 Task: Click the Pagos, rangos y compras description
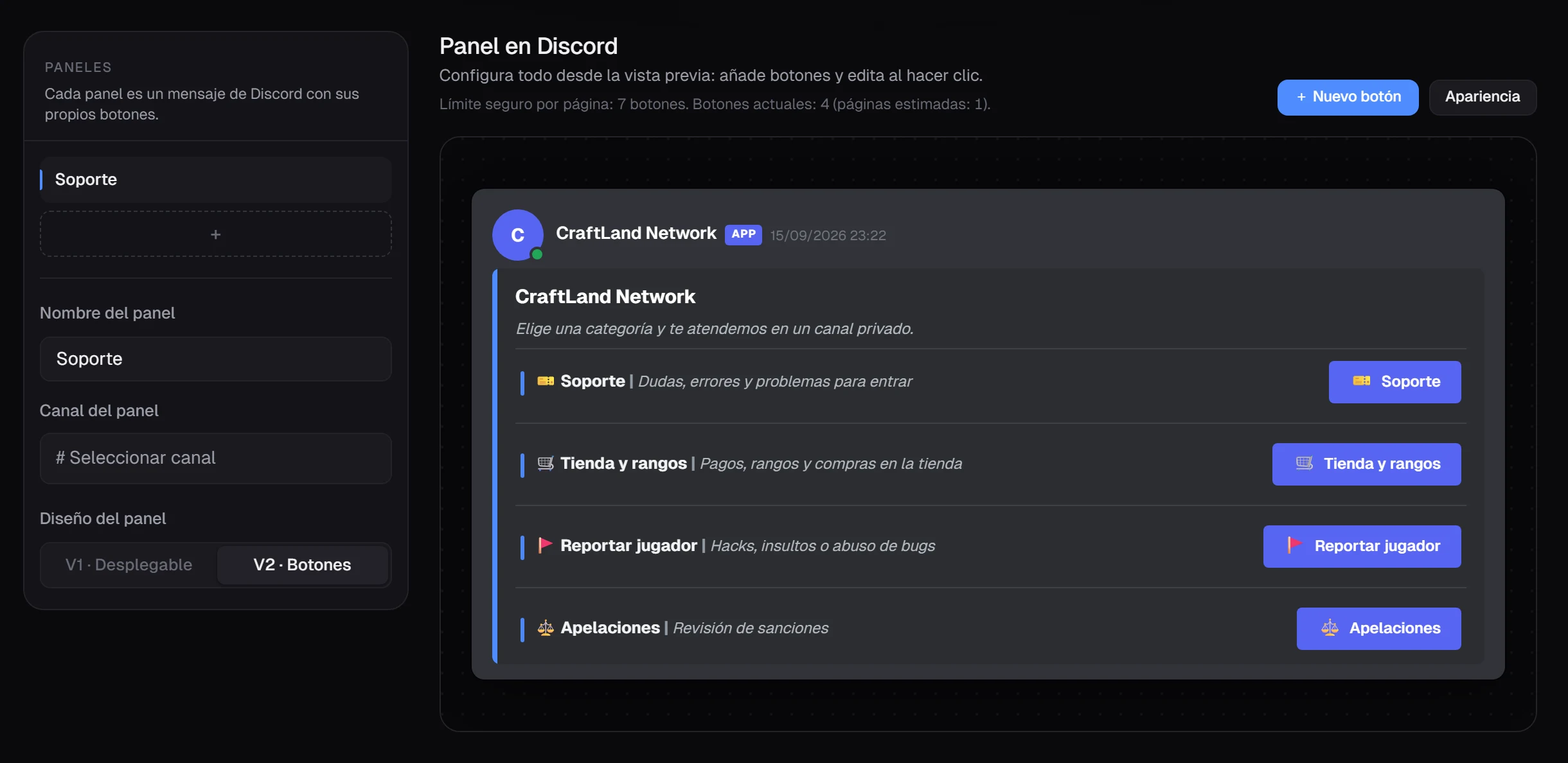click(831, 464)
